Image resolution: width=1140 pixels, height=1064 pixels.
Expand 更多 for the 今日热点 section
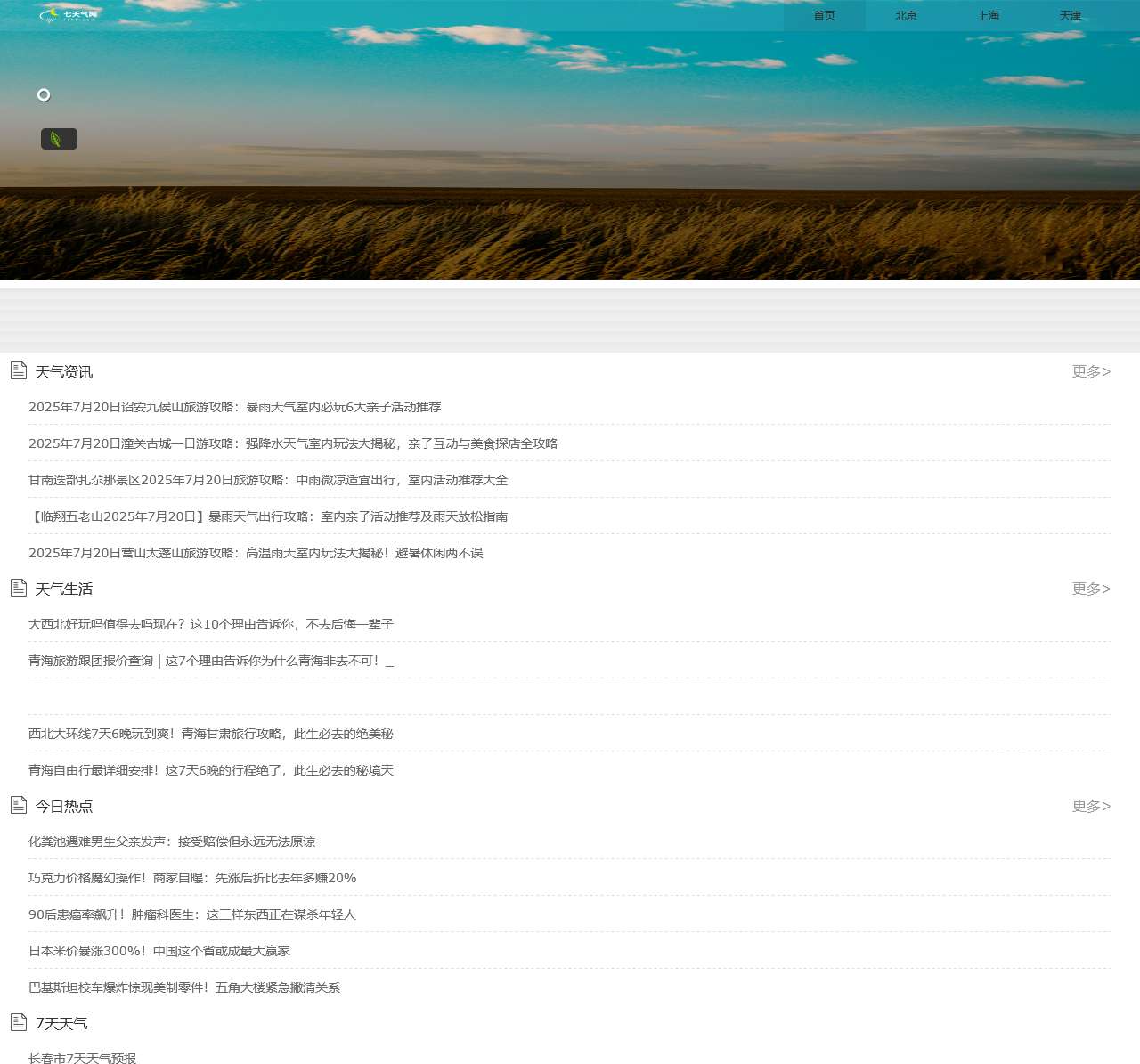click(1091, 806)
